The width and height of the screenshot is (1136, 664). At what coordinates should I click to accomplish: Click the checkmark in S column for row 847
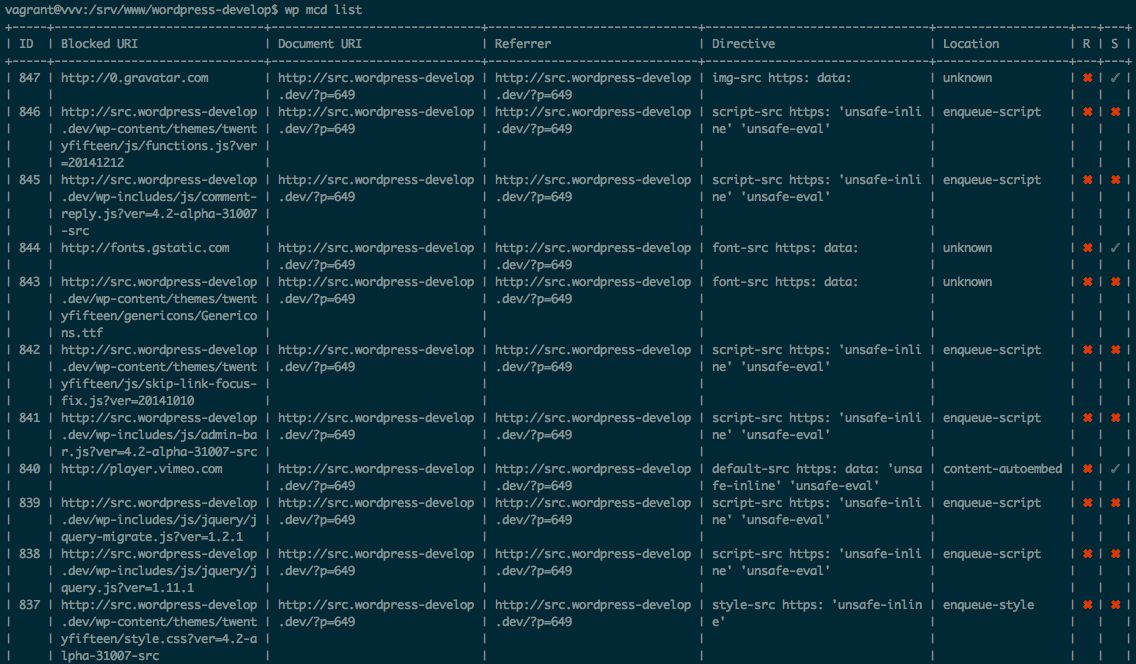click(1115, 77)
